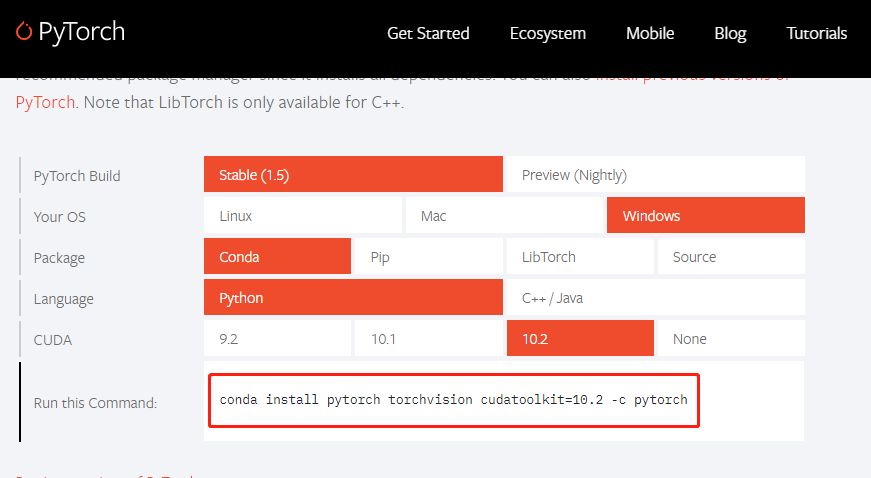Click the Run this Command label
The image size is (871, 478).
click(x=95, y=403)
